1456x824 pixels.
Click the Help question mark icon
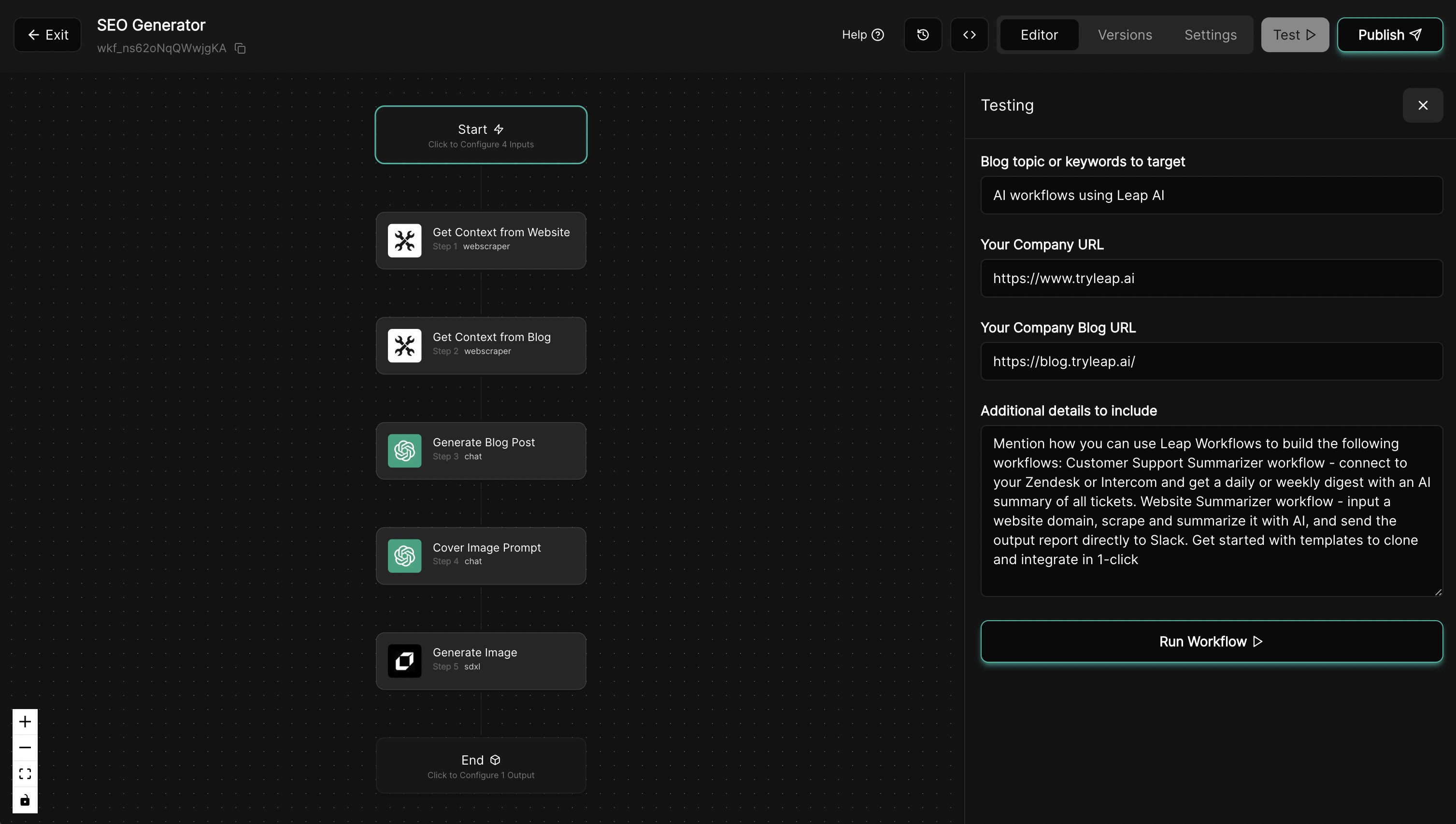point(878,34)
